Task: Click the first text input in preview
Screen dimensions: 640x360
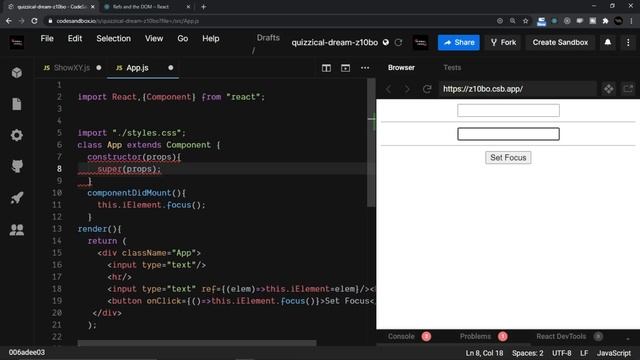Action: (x=508, y=110)
